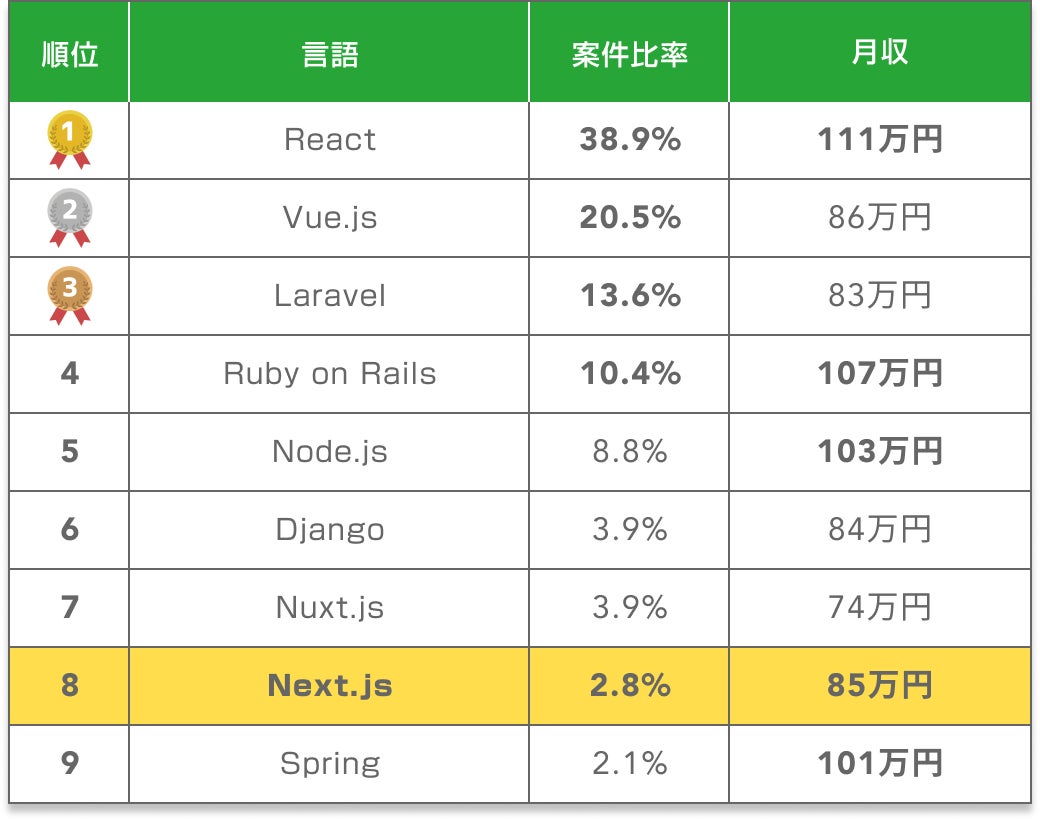The height and width of the screenshot is (820, 1040).
Task: Select the highlighted Next.js cell
Action: pyautogui.click(x=330, y=686)
